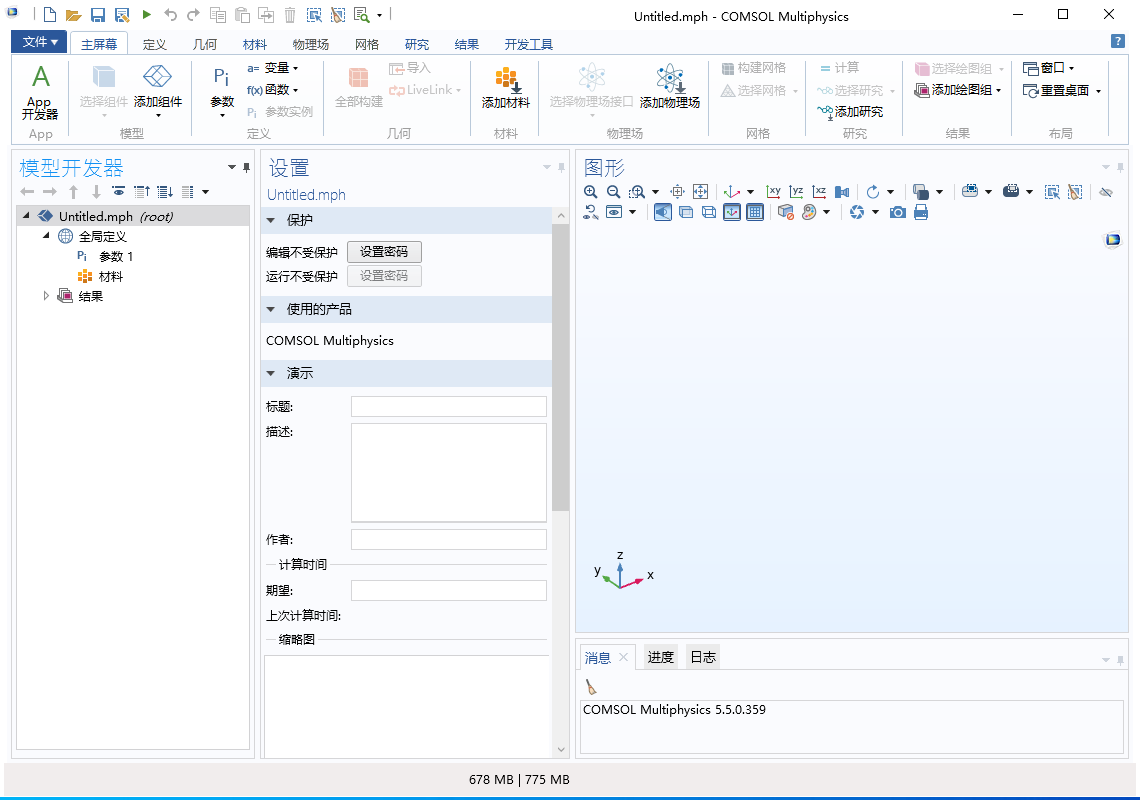Toggle the hidden objects eye icon

pos(1106,192)
